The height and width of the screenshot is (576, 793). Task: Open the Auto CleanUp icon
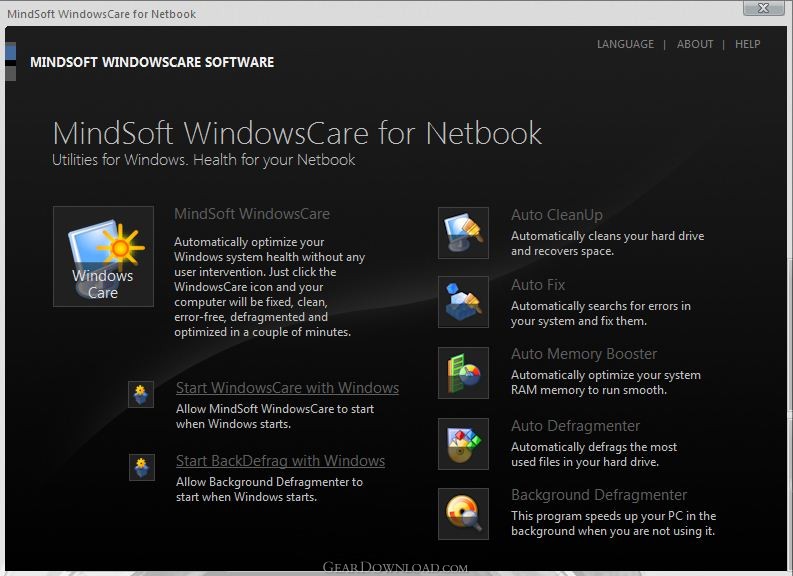463,233
